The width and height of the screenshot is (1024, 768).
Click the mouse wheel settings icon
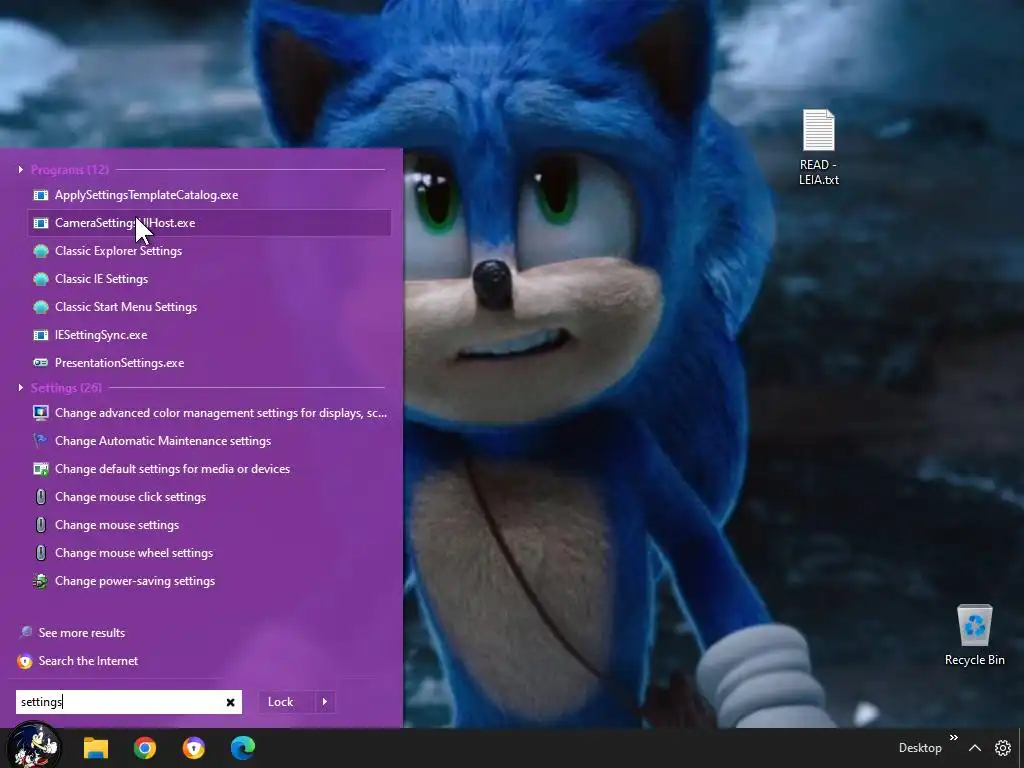coord(40,553)
